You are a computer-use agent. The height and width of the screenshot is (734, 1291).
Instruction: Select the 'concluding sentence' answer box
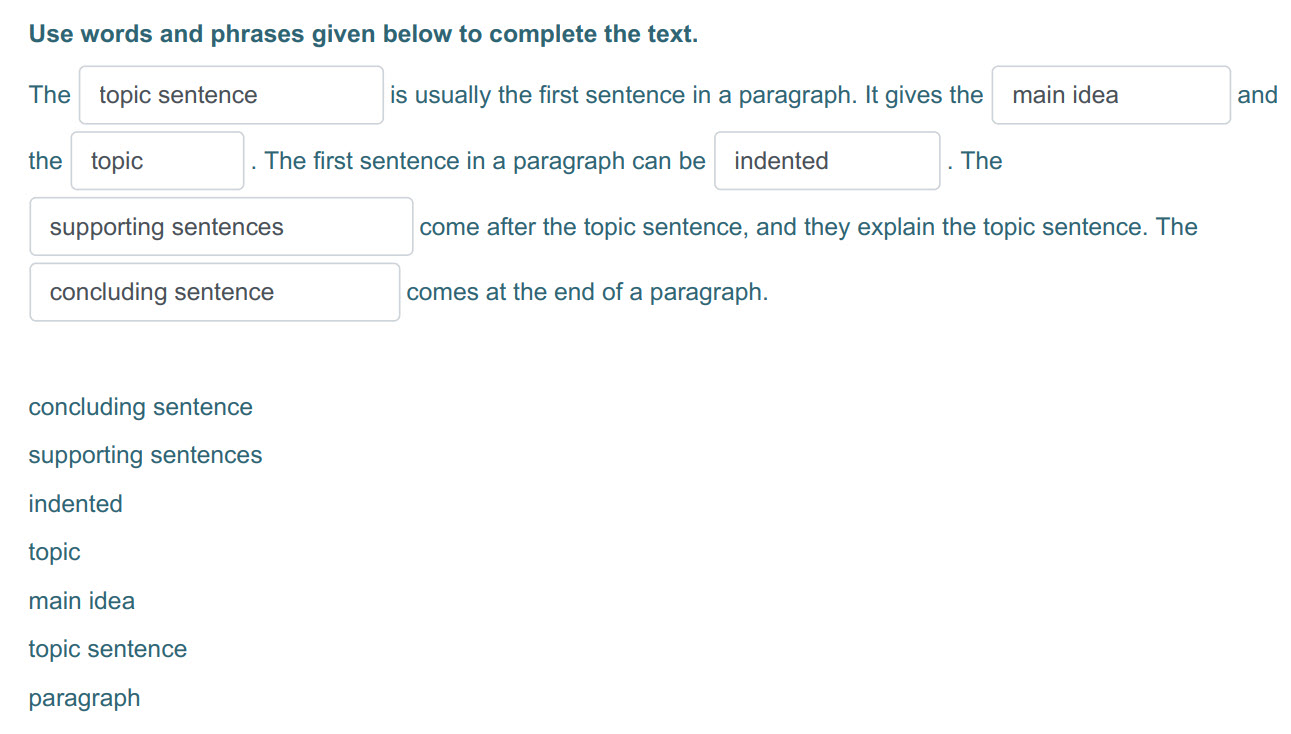(215, 292)
